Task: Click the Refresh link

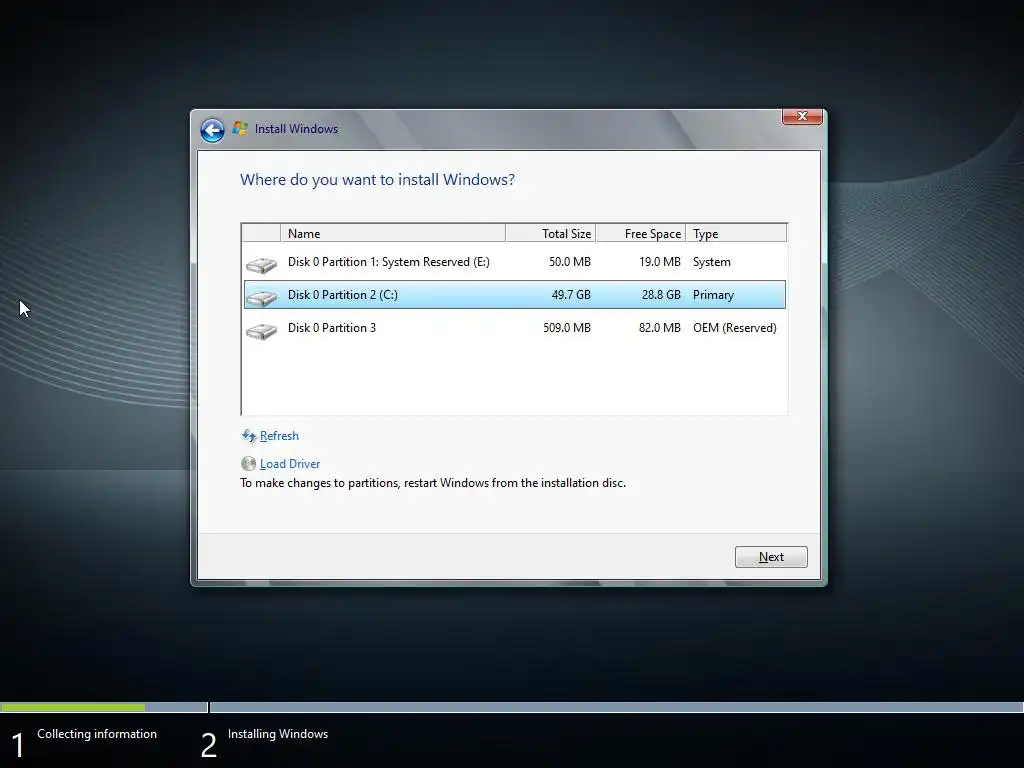Action: click(x=279, y=436)
